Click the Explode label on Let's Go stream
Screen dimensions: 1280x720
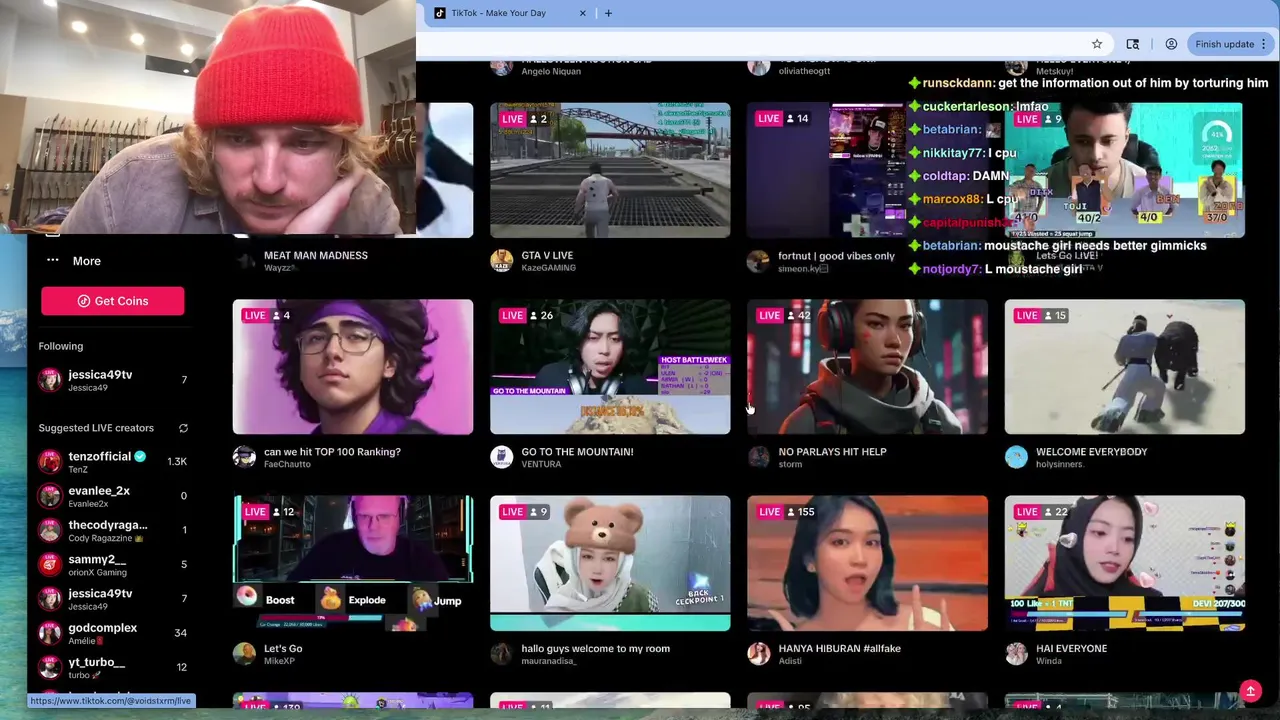coord(367,600)
